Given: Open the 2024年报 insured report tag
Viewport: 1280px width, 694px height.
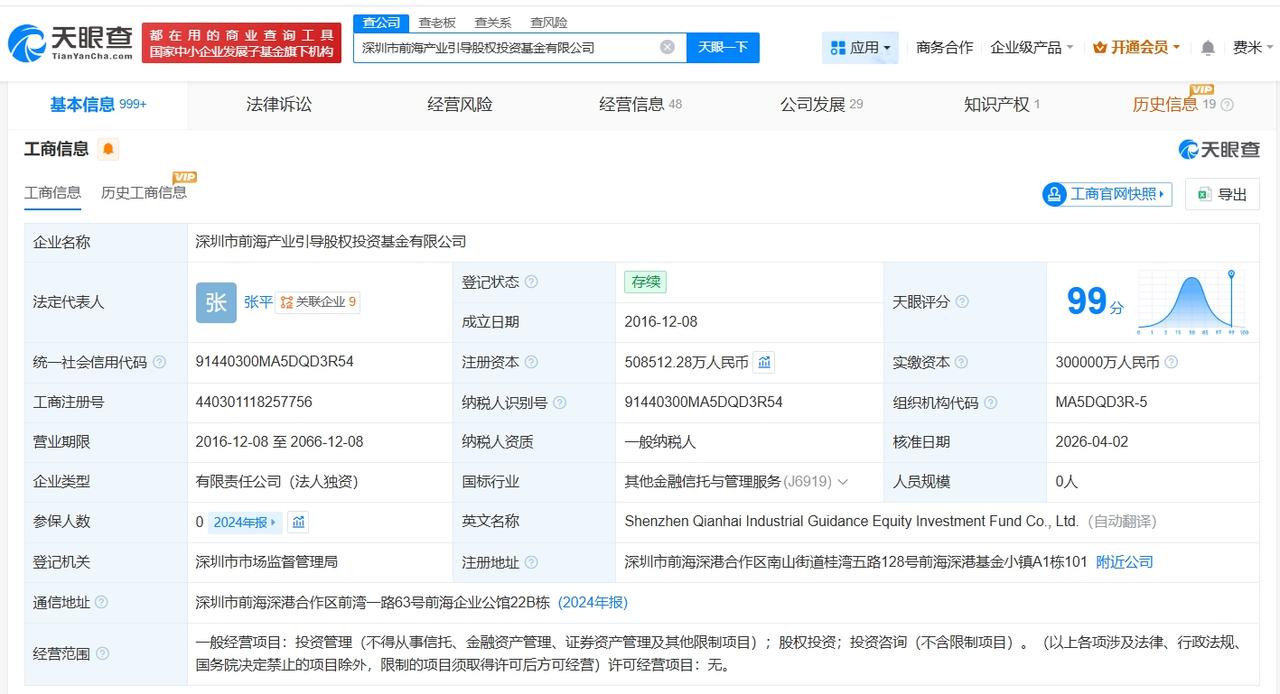Looking at the screenshot, I should coord(245,522).
